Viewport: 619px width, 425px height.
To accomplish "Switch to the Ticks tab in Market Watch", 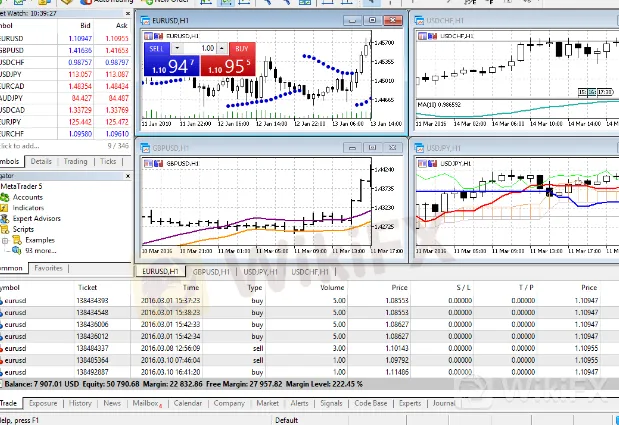I will pyautogui.click(x=109, y=161).
